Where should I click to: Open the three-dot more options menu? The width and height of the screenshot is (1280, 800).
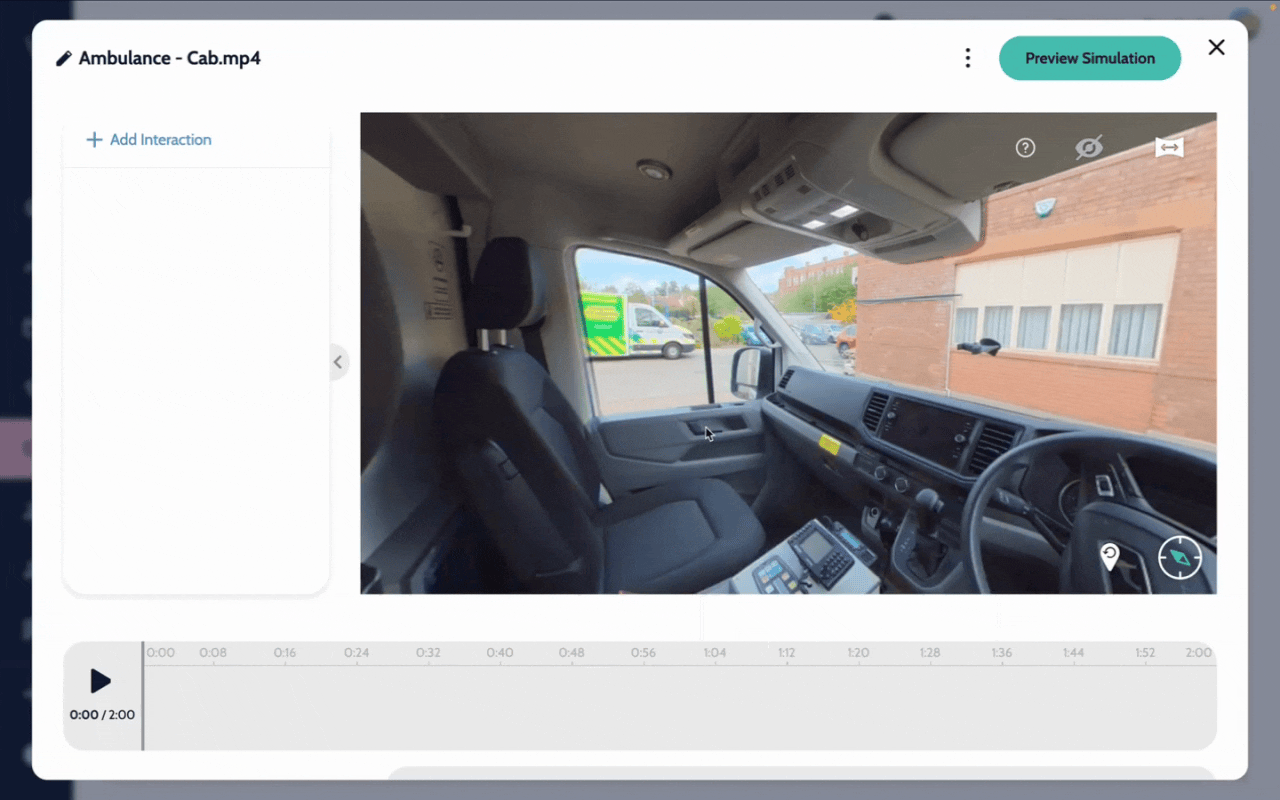967,58
